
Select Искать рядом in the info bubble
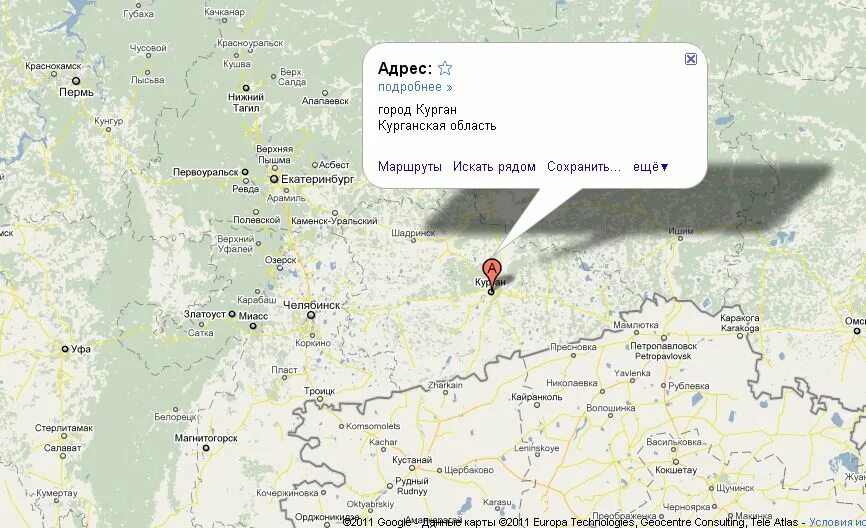tap(494, 167)
